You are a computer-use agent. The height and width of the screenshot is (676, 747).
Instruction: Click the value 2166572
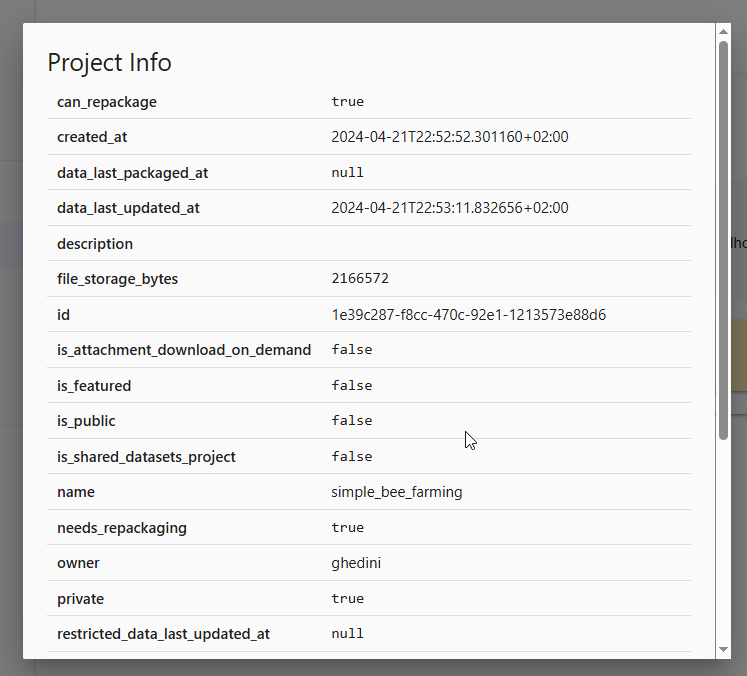click(360, 278)
